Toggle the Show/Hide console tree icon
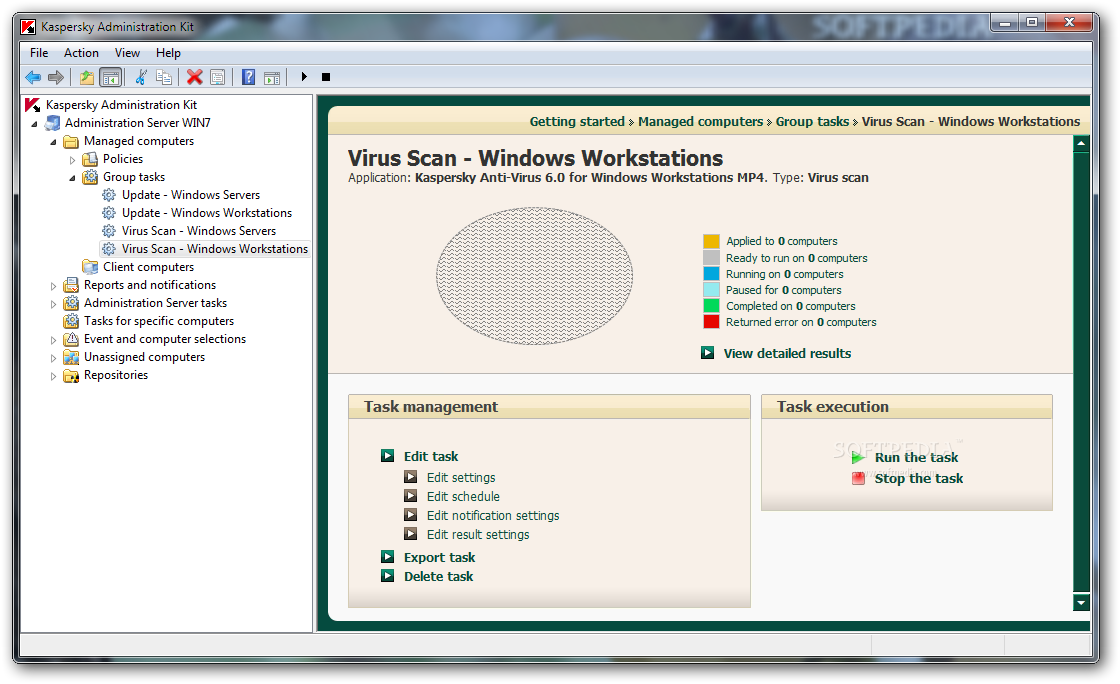1120x684 pixels. coord(111,77)
